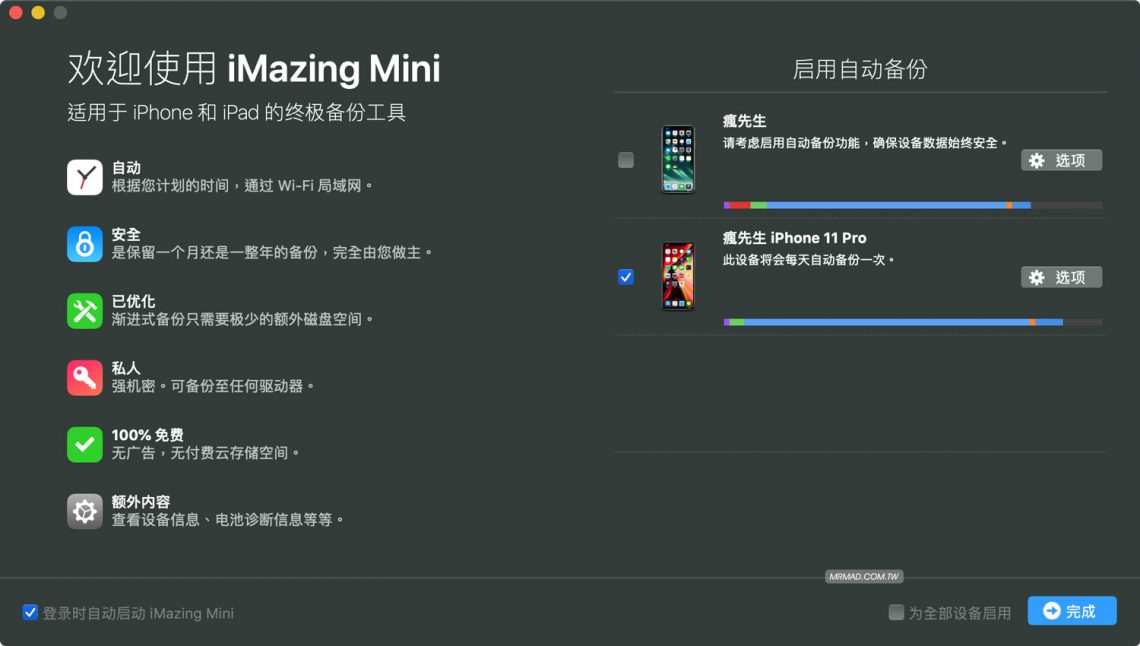1140x646 pixels.
Task: Click the green checkmark icon for 100% 免费
Action: click(x=85, y=444)
